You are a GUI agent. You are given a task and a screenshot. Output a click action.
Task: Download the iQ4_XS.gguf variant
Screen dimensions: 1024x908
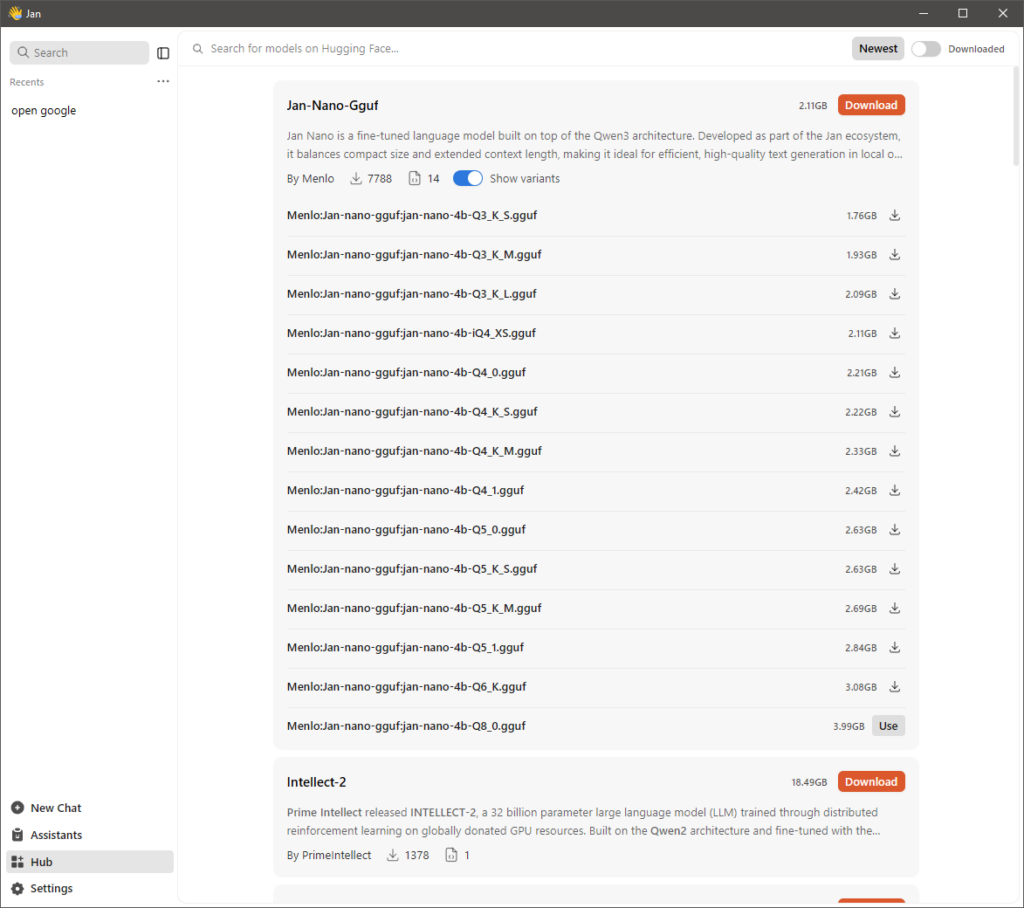pyautogui.click(x=895, y=333)
